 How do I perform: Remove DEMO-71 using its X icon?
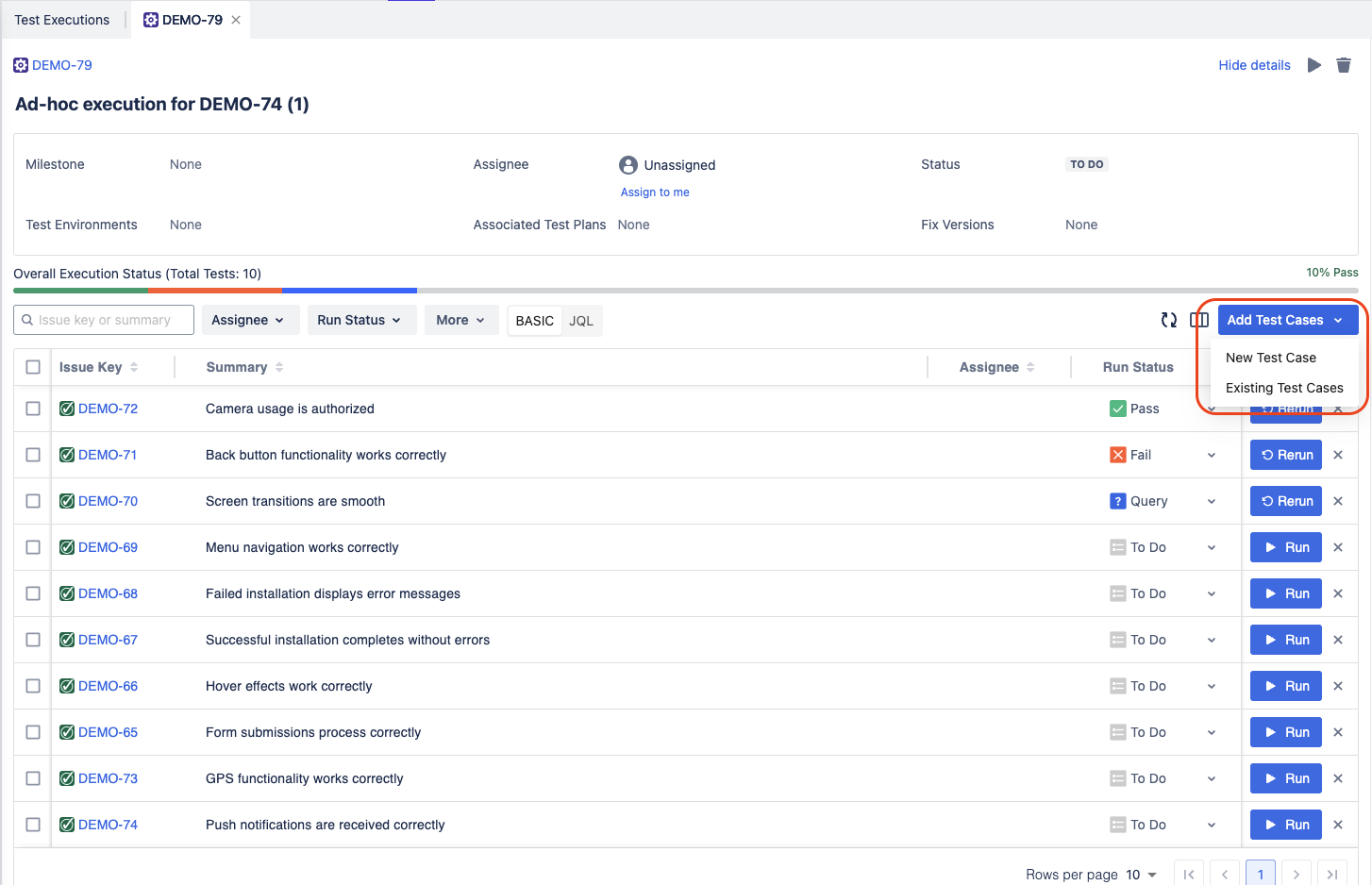point(1338,455)
